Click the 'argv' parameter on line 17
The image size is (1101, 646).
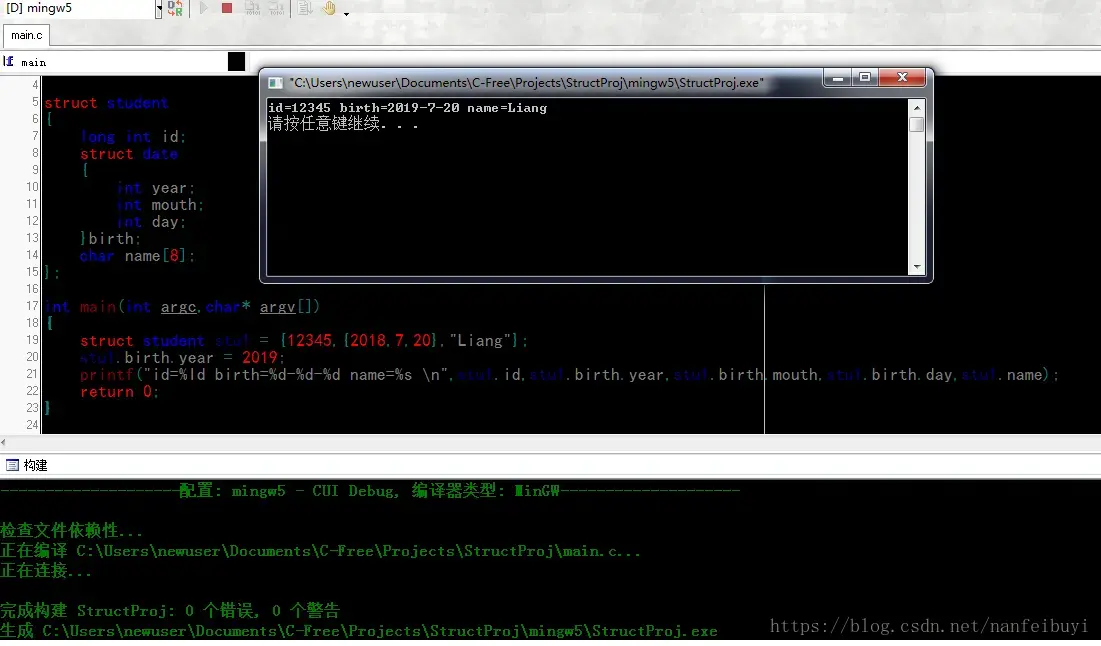coord(277,307)
